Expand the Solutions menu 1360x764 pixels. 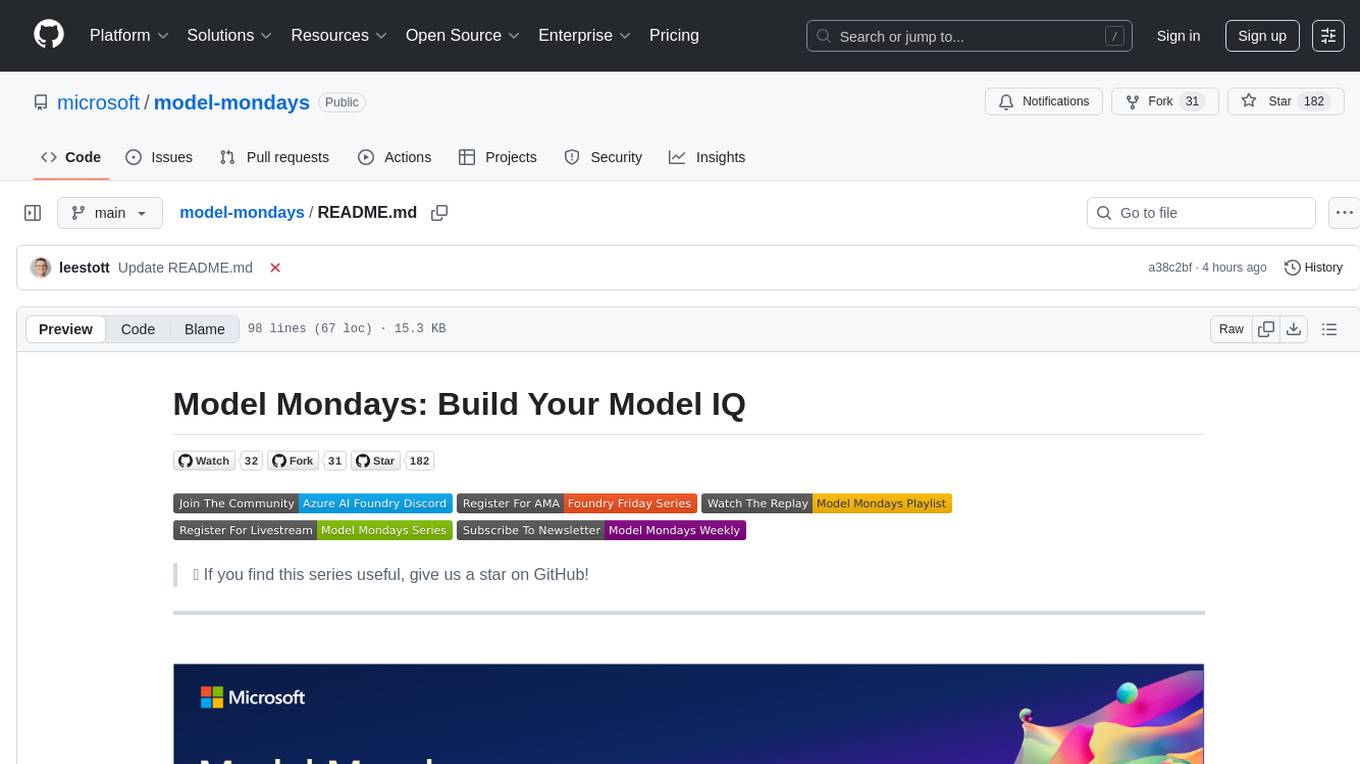click(230, 35)
